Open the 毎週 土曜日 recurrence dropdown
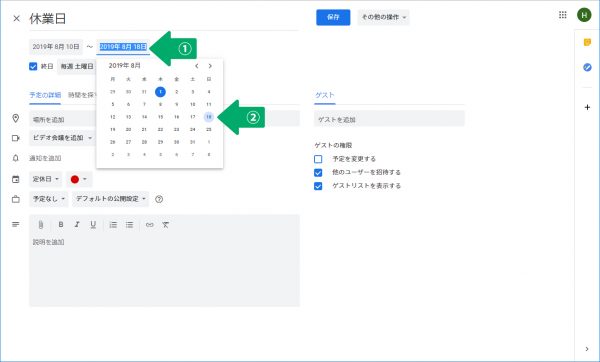 tap(77, 66)
